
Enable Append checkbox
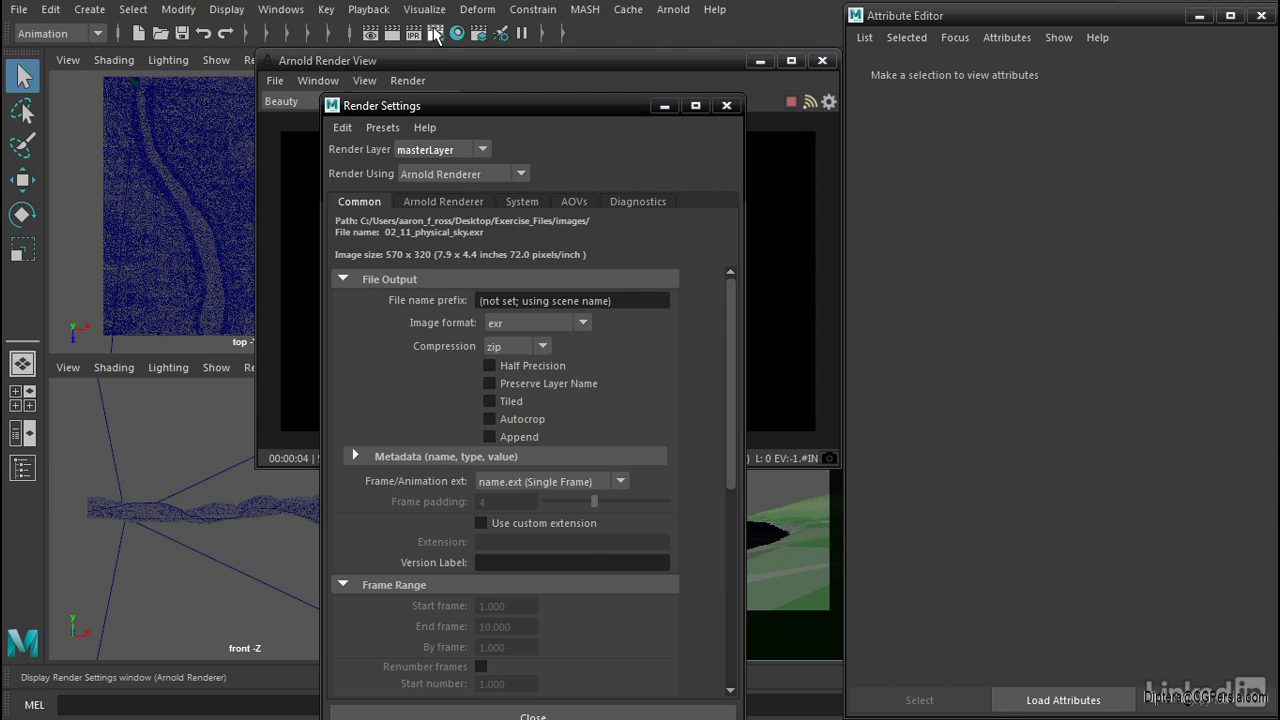click(x=489, y=437)
